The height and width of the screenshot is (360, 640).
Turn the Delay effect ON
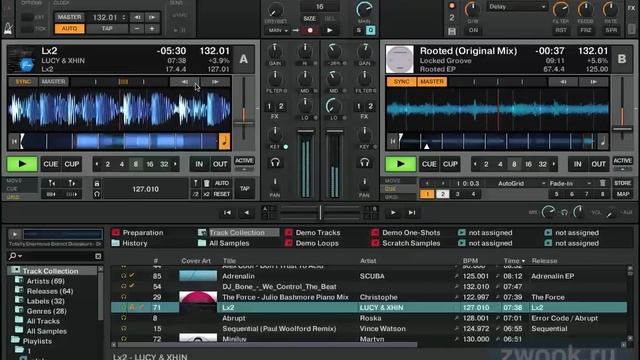pos(473,30)
